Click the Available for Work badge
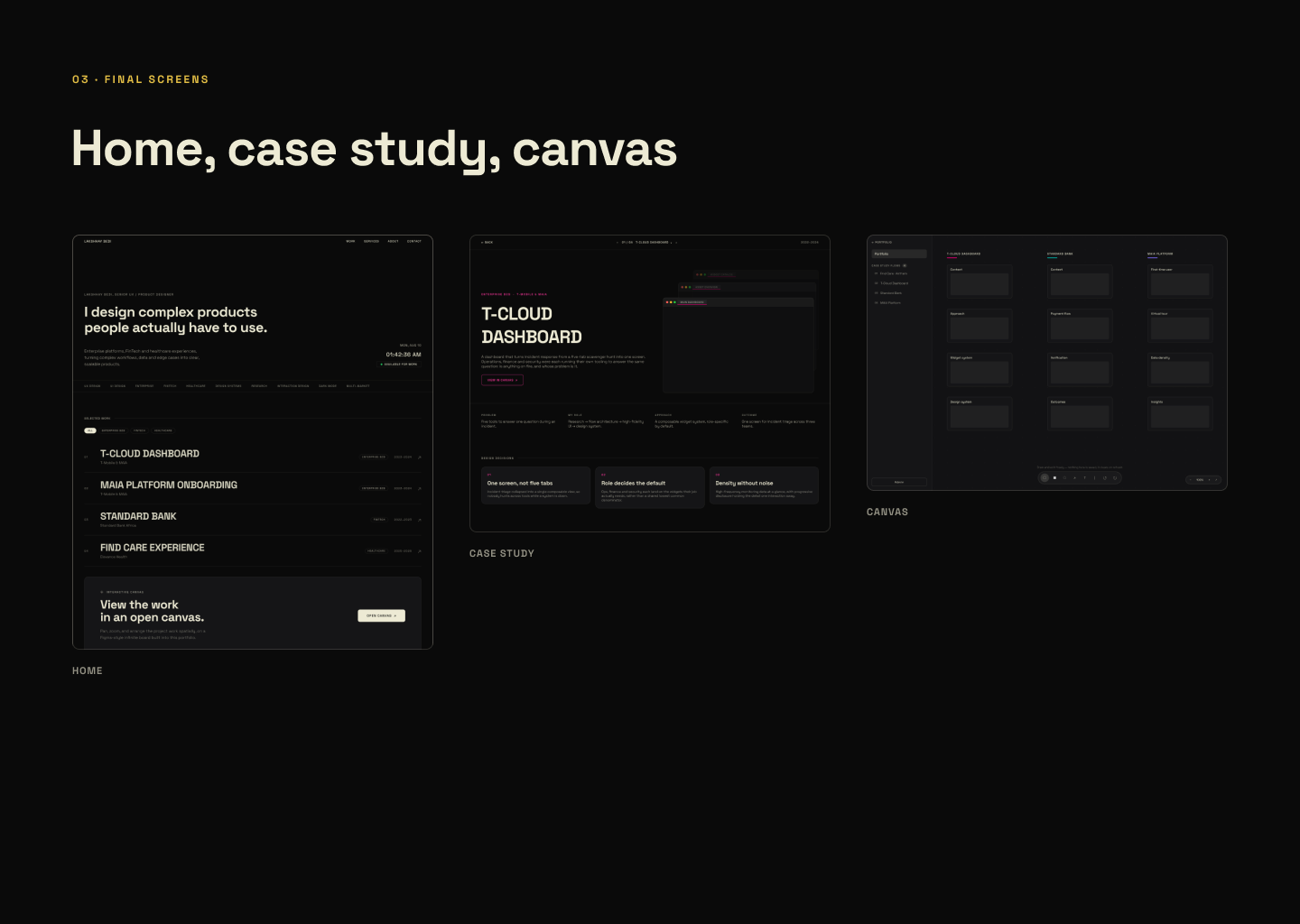Image resolution: width=1300 pixels, height=924 pixels. coord(399,365)
